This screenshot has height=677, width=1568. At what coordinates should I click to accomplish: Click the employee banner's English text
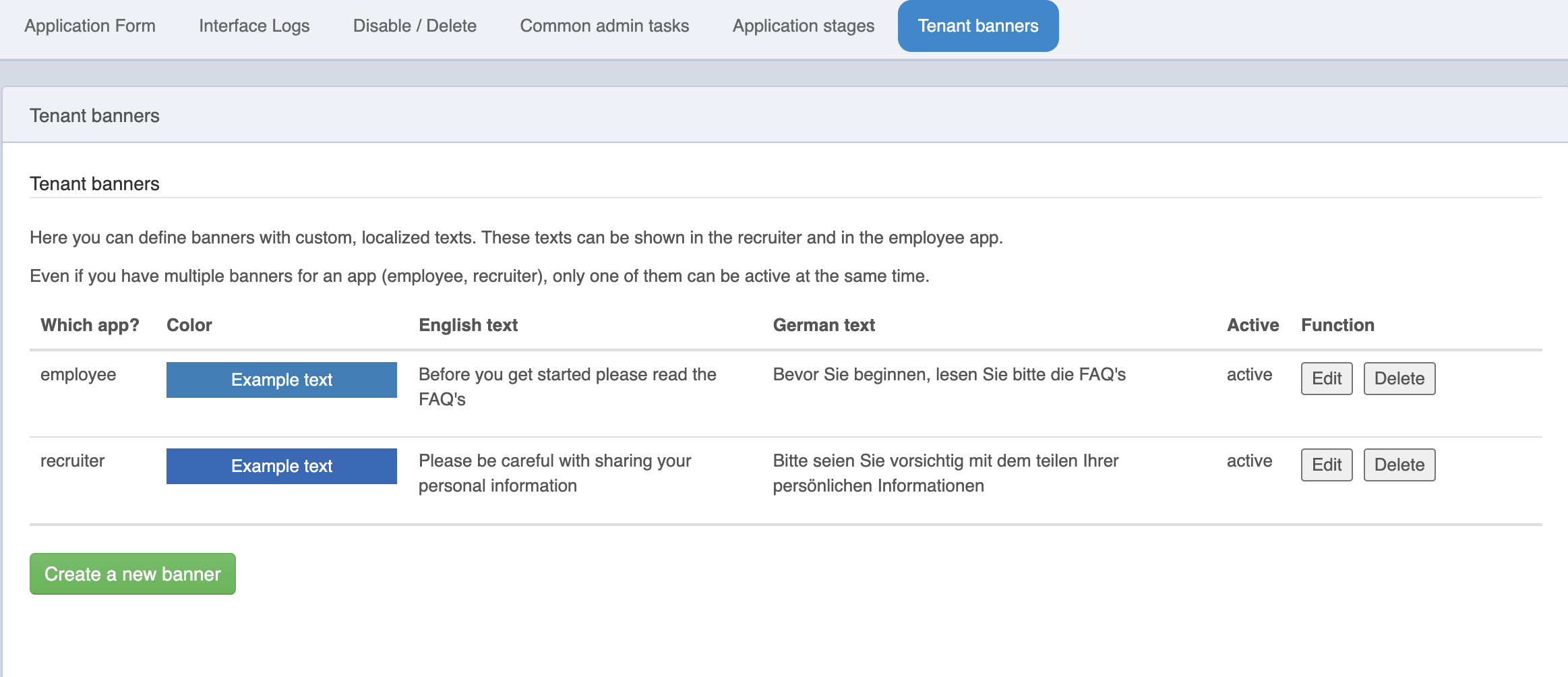click(x=567, y=386)
